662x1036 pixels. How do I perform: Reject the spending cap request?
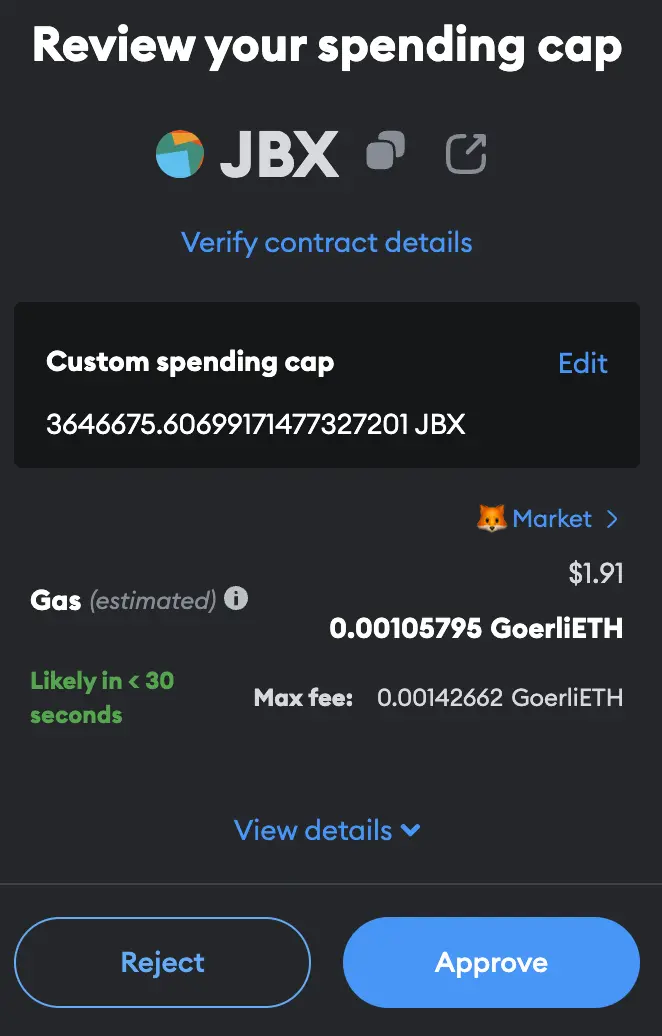162,962
